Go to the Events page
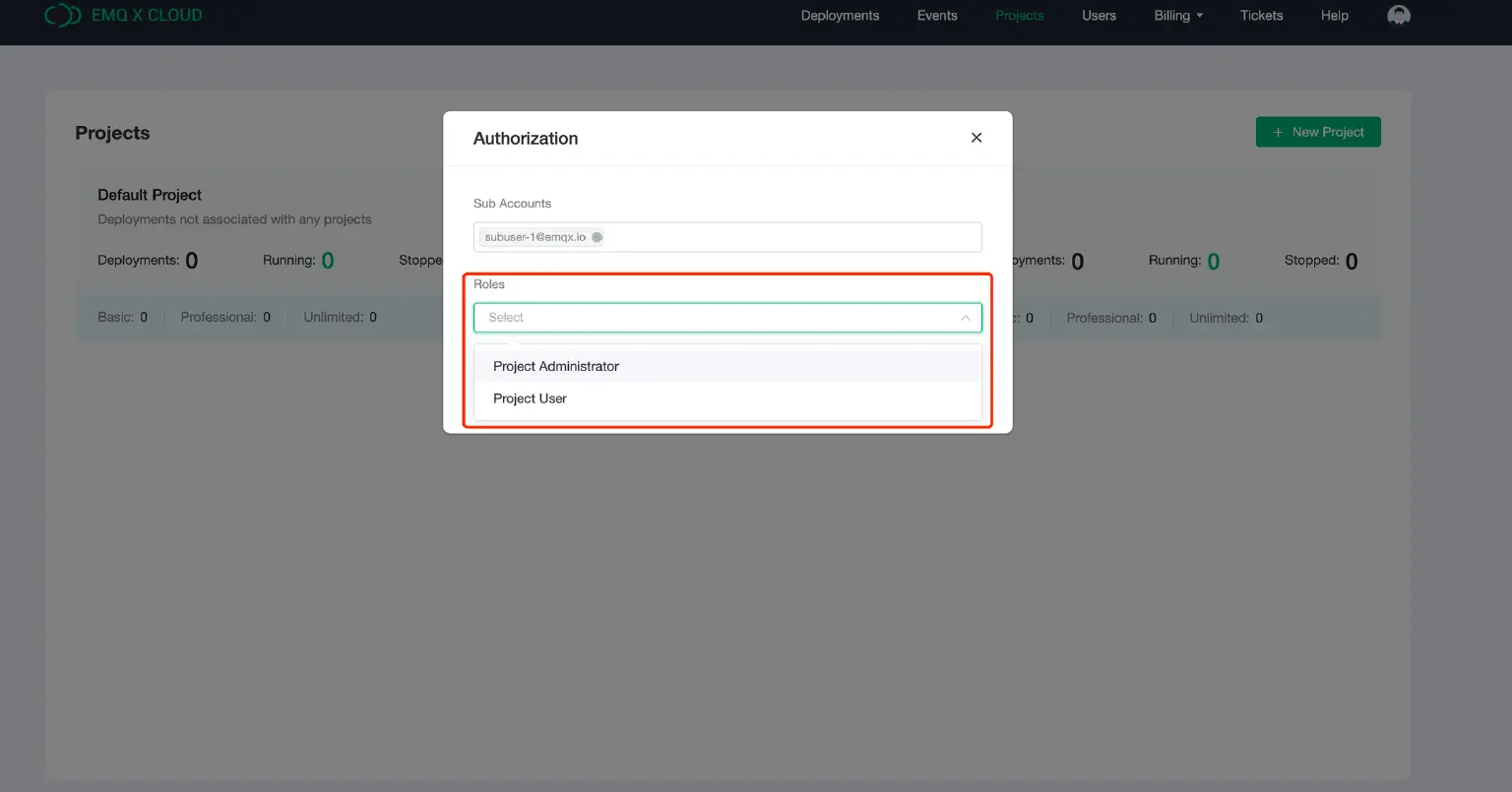1512x792 pixels. click(936, 16)
